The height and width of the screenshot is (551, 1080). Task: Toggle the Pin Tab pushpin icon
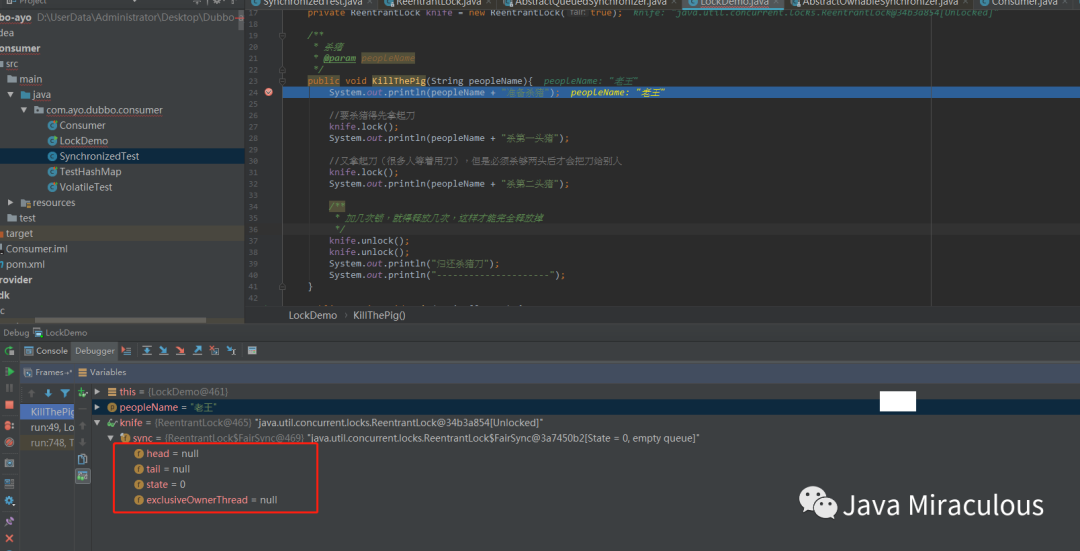(x=9, y=521)
